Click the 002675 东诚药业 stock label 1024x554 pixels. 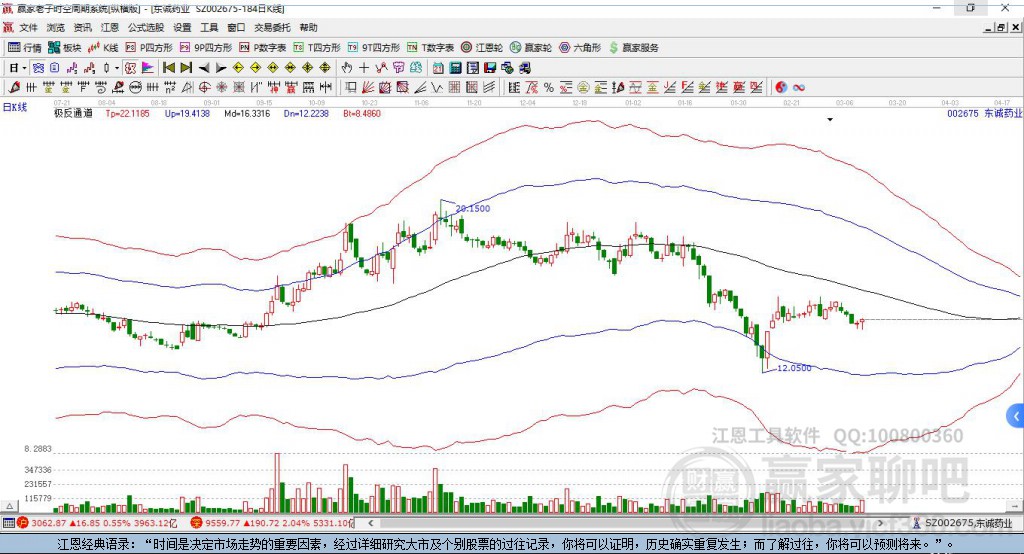tap(985, 113)
